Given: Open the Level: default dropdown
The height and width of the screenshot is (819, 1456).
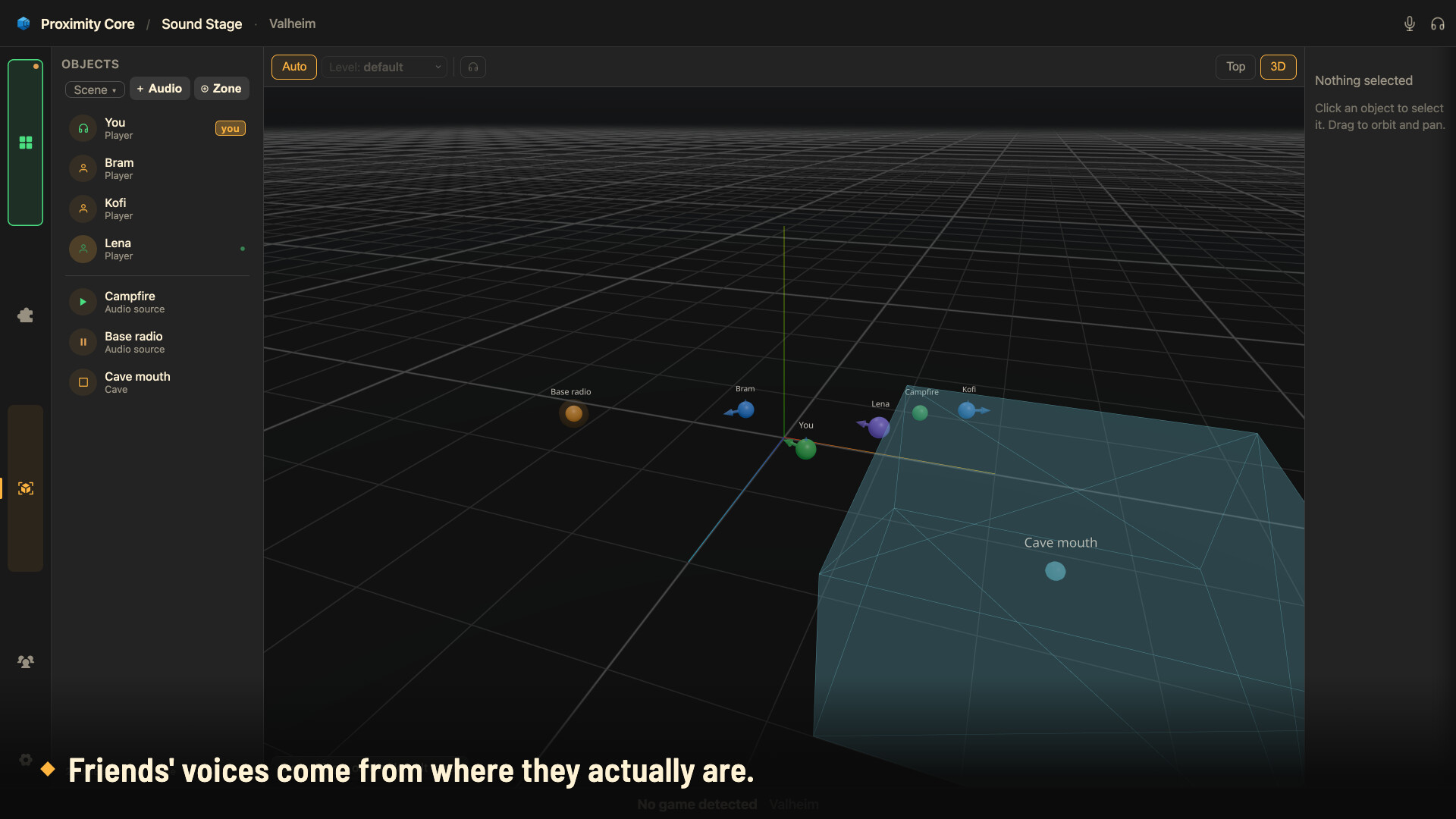Looking at the screenshot, I should [384, 67].
